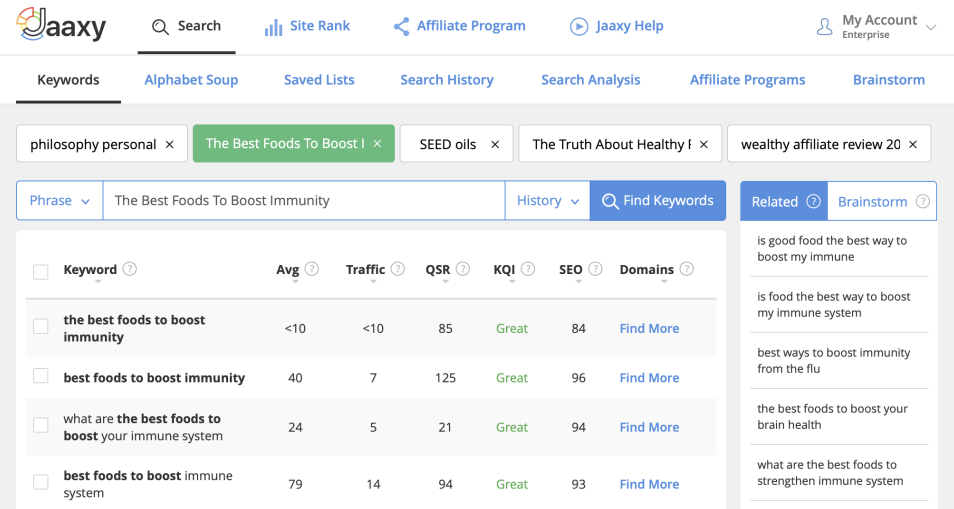Click the My Account user avatar icon
954x509 pixels.
click(x=824, y=27)
